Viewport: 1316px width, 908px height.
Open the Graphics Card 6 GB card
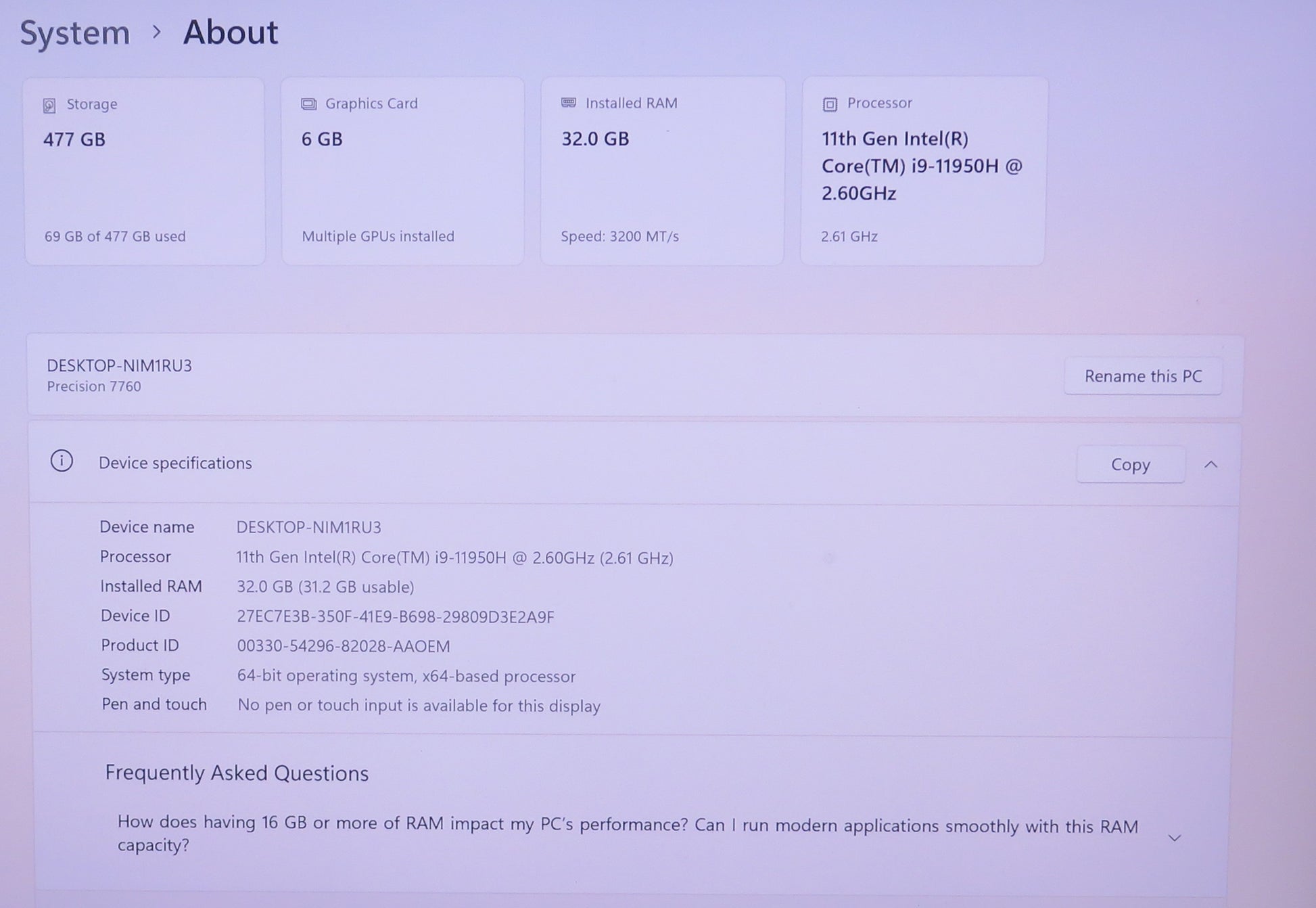click(402, 171)
